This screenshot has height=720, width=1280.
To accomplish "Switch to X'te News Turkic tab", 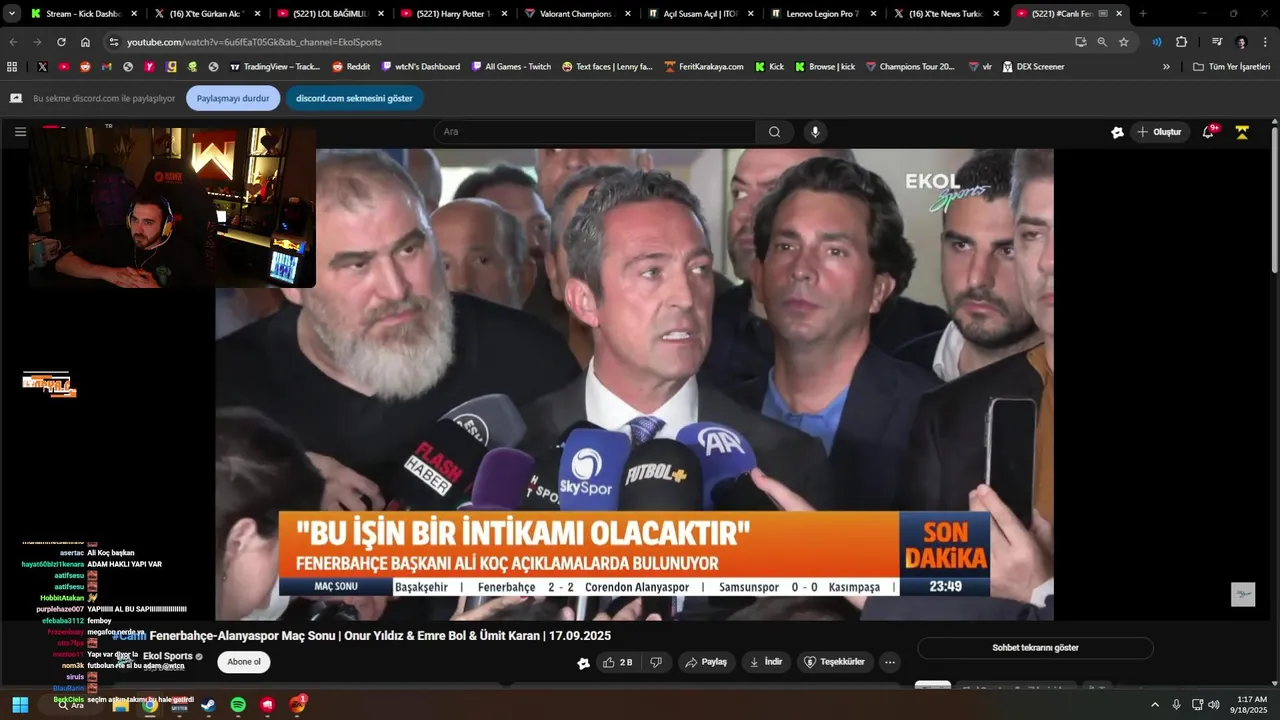I will [x=948, y=14].
